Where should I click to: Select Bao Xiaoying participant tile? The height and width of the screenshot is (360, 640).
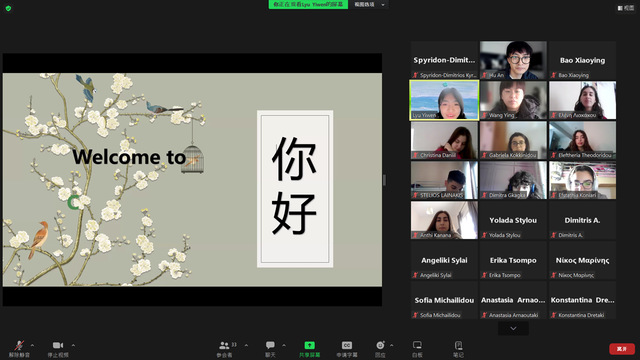click(582, 60)
